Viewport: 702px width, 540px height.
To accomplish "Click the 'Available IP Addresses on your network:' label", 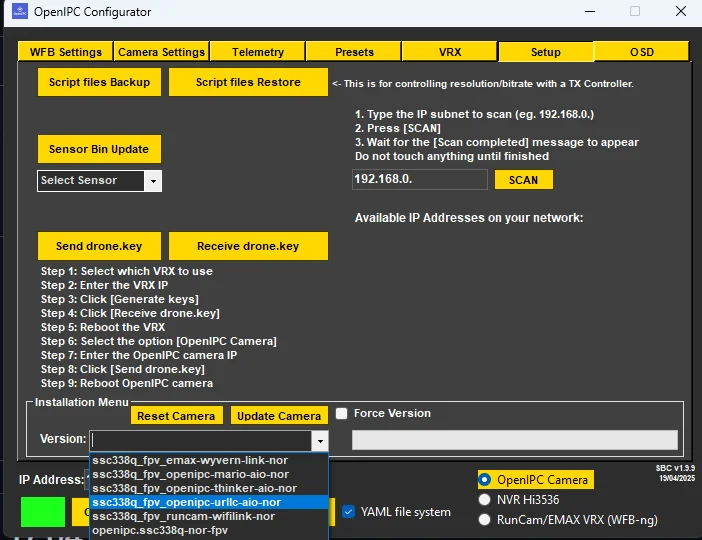I will (x=469, y=218).
